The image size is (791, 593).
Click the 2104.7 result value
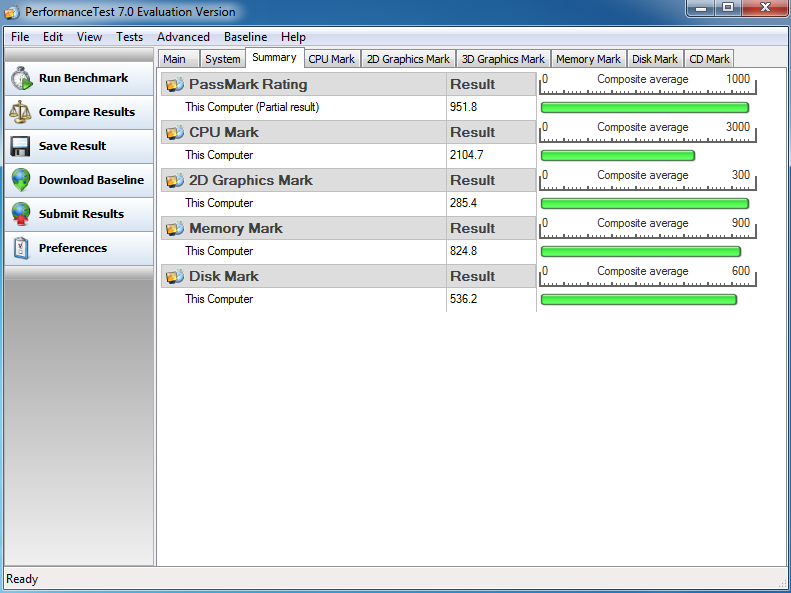(466, 155)
